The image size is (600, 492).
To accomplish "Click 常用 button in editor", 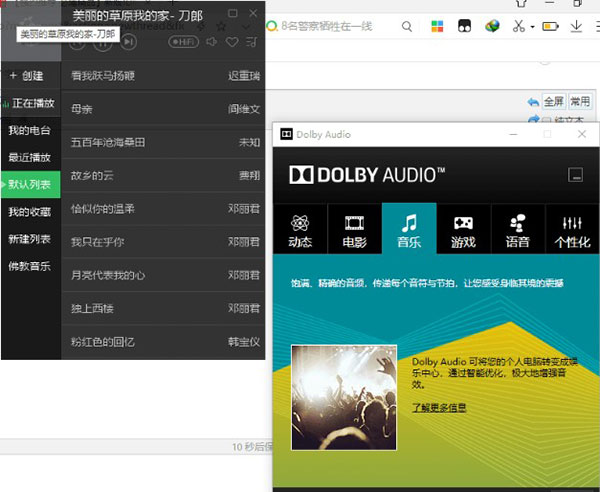I will [580, 101].
